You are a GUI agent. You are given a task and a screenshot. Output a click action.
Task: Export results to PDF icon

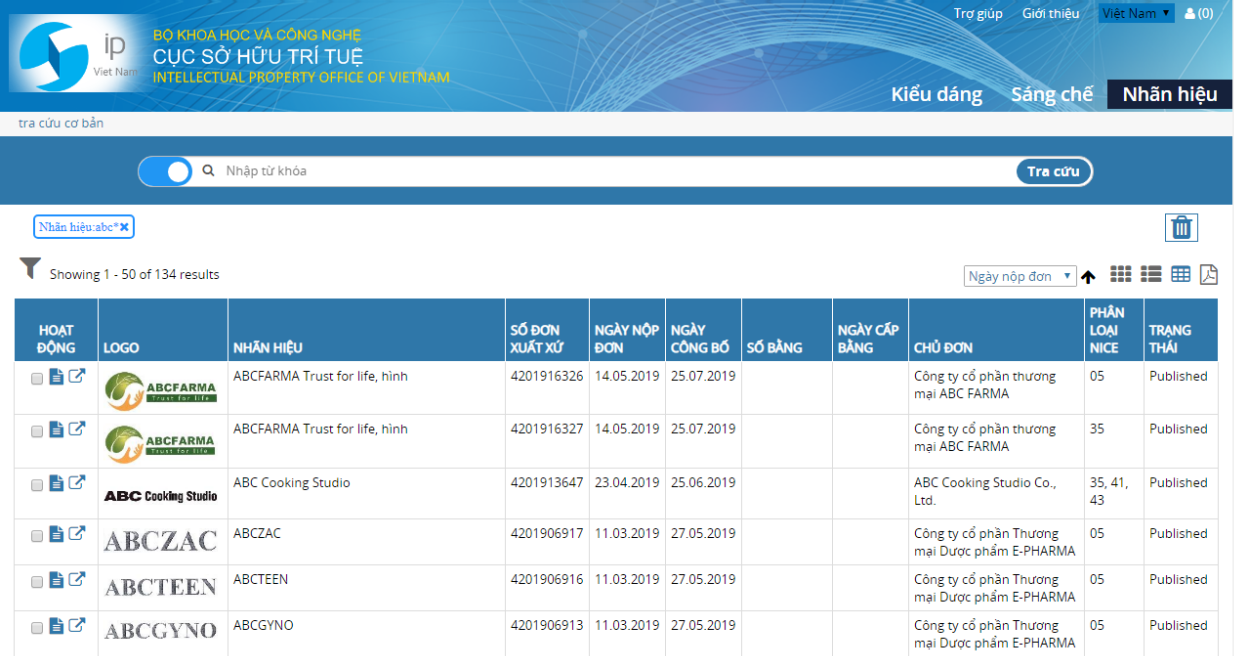click(x=1209, y=274)
